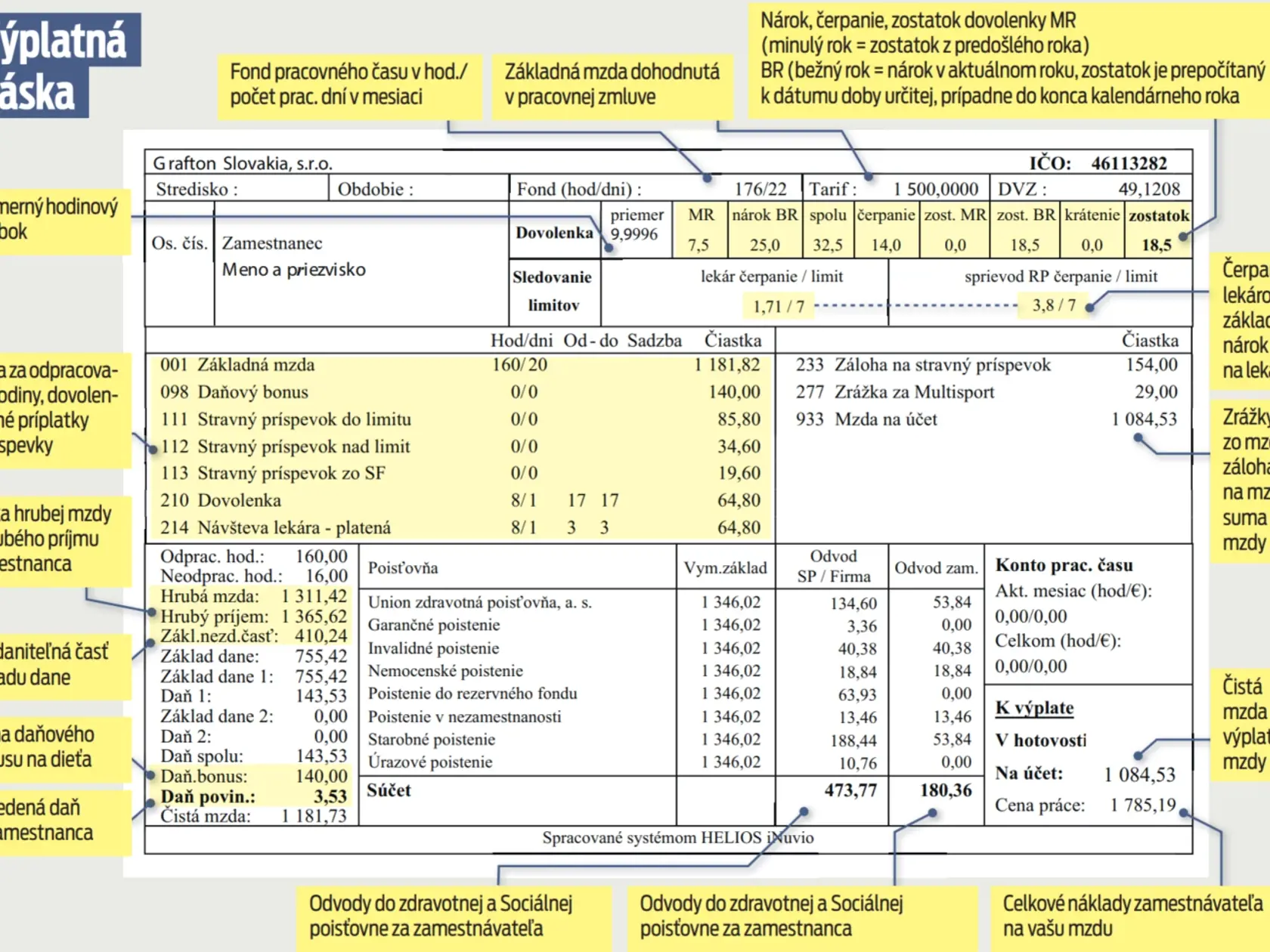This screenshot has width=1270, height=952.
Task: Select the Neodprac. hod. value 16,00
Action: [326, 576]
